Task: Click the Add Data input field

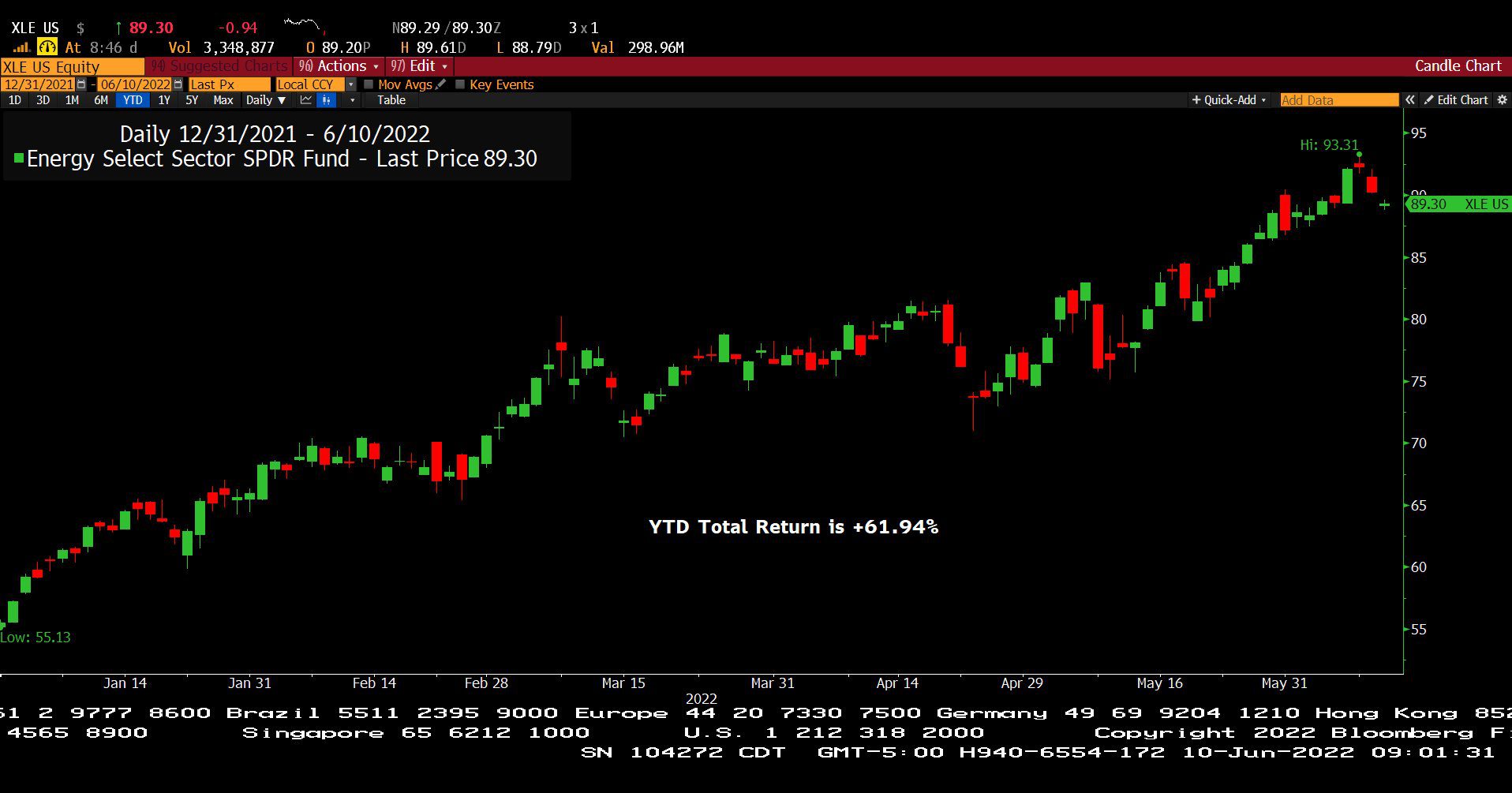Action: [1339, 100]
